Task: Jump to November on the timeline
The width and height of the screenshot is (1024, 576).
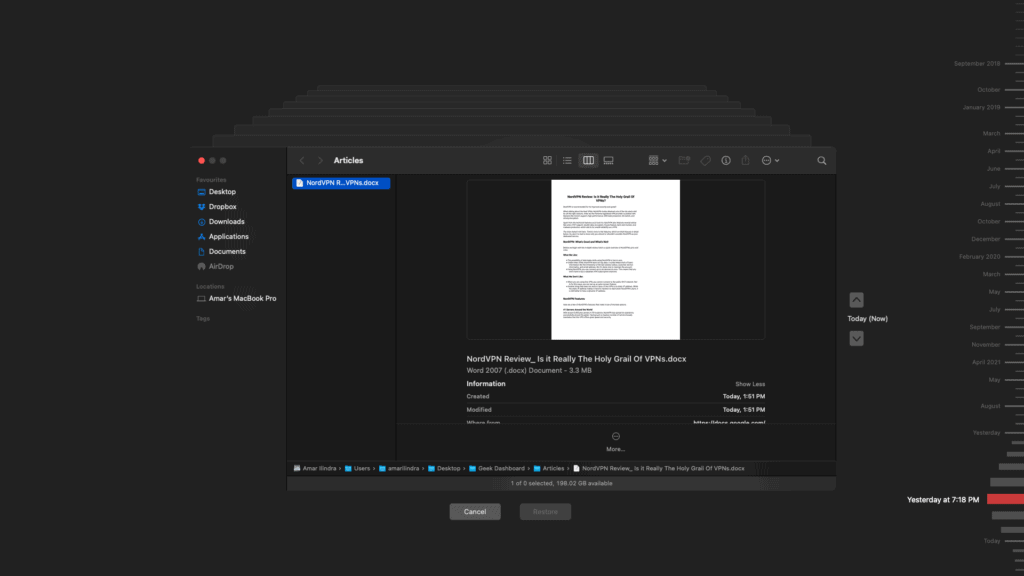Action: coord(985,344)
